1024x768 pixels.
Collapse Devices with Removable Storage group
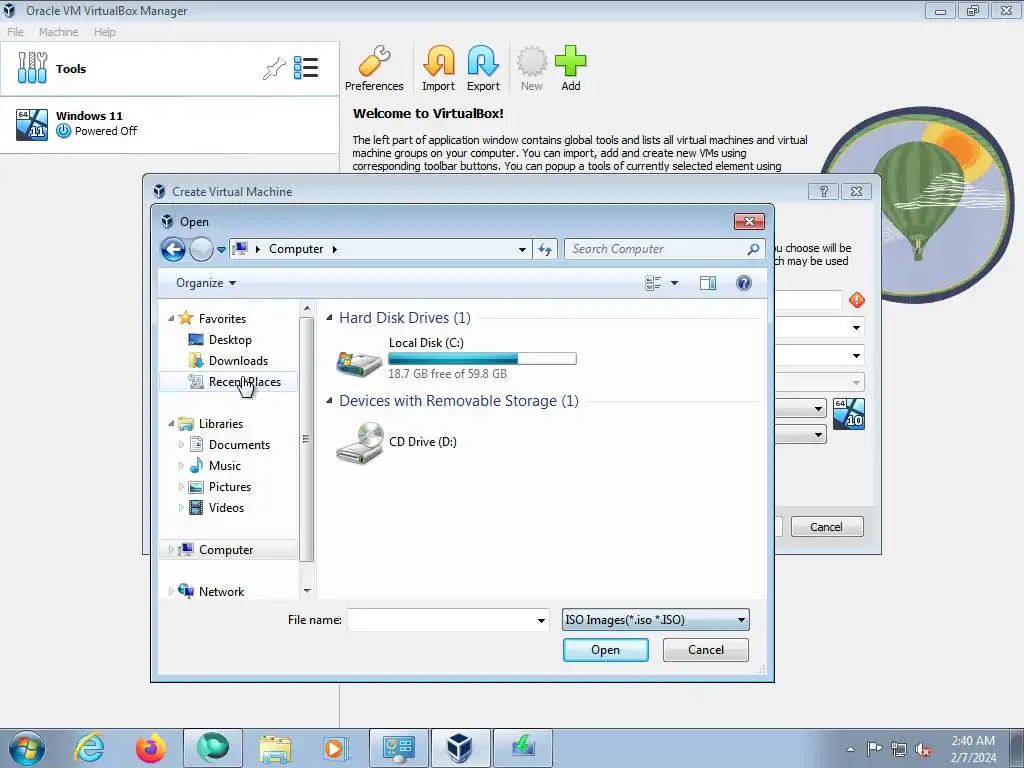point(329,401)
